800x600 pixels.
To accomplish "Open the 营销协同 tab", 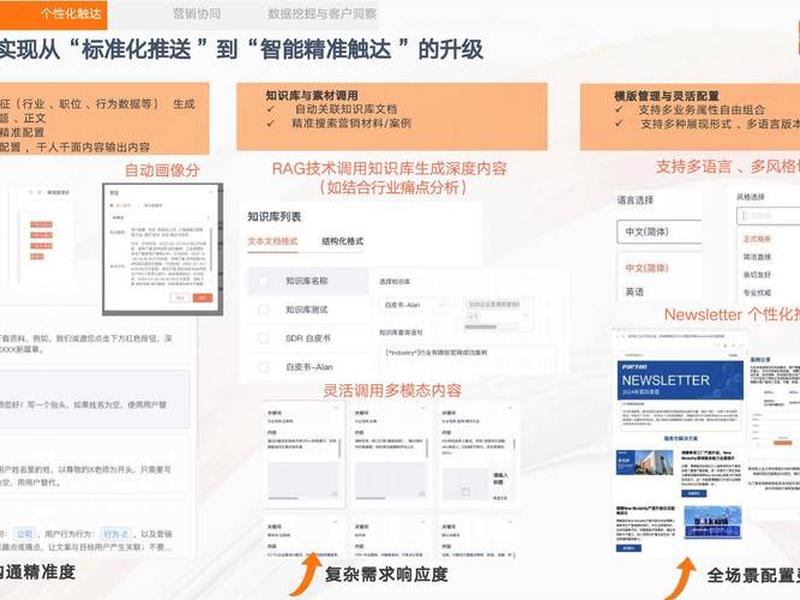I will tap(197, 14).
